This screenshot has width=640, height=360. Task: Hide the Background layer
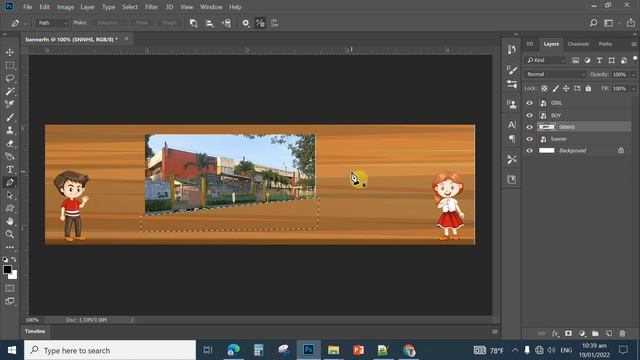coord(529,151)
